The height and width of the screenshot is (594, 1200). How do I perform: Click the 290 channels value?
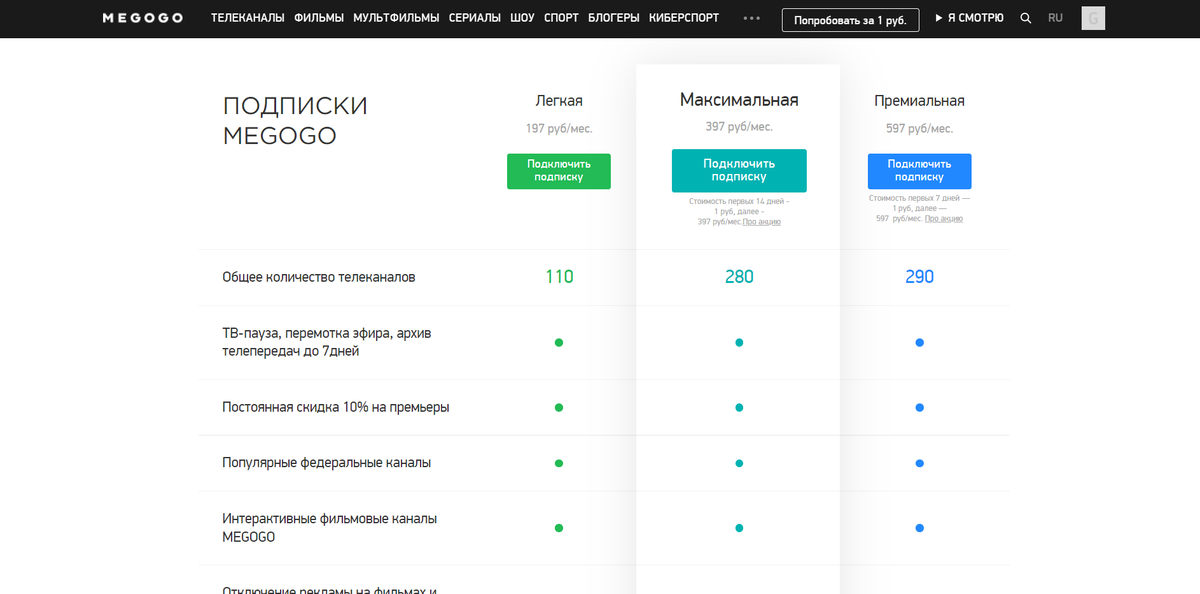pyautogui.click(x=919, y=277)
